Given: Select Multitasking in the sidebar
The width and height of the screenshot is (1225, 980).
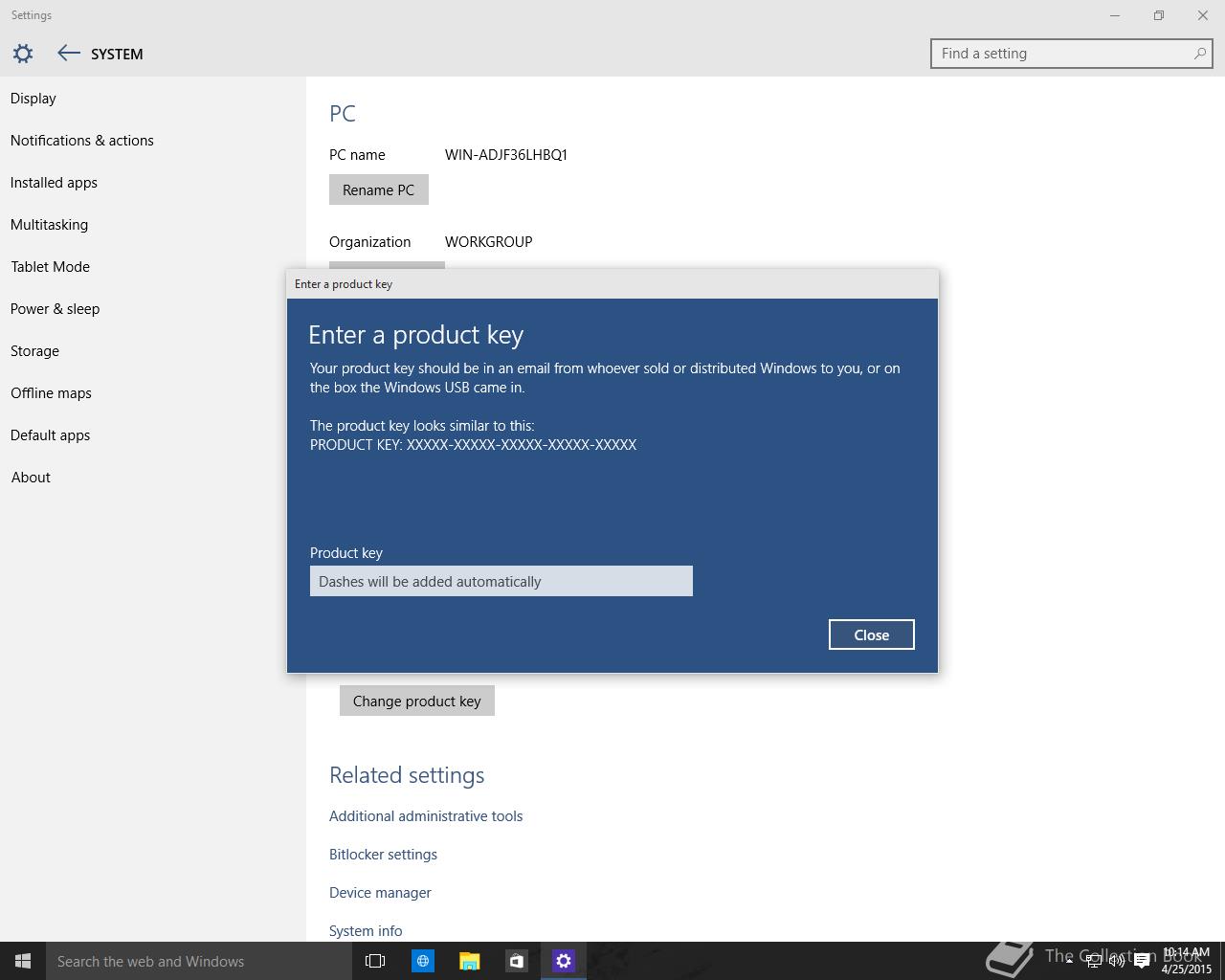Looking at the screenshot, I should [153, 225].
